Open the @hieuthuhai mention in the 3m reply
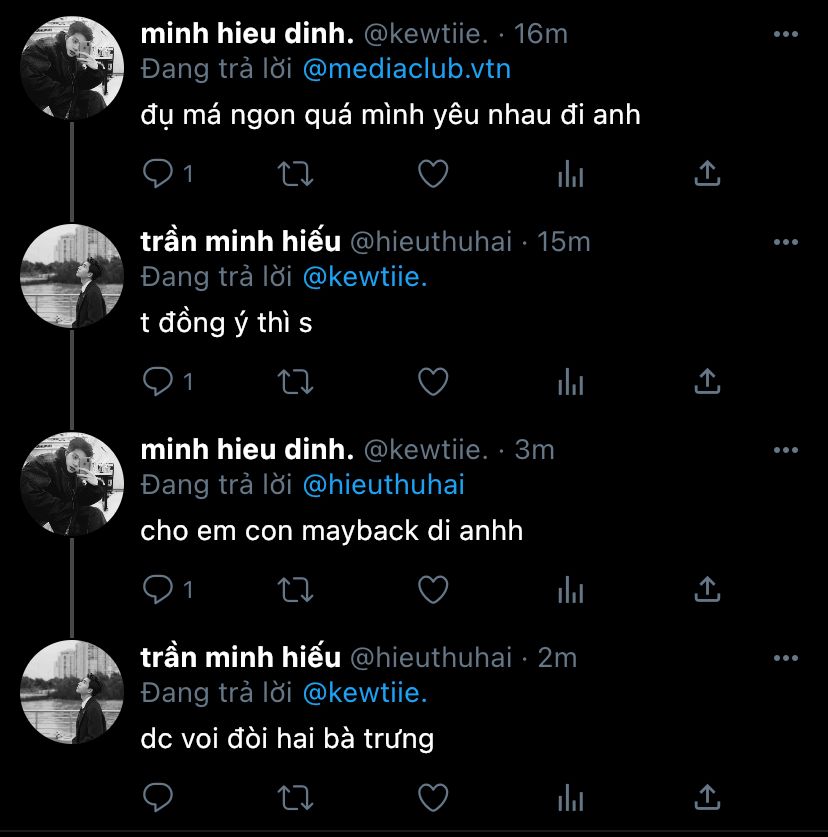The width and height of the screenshot is (828, 837). 383,486
